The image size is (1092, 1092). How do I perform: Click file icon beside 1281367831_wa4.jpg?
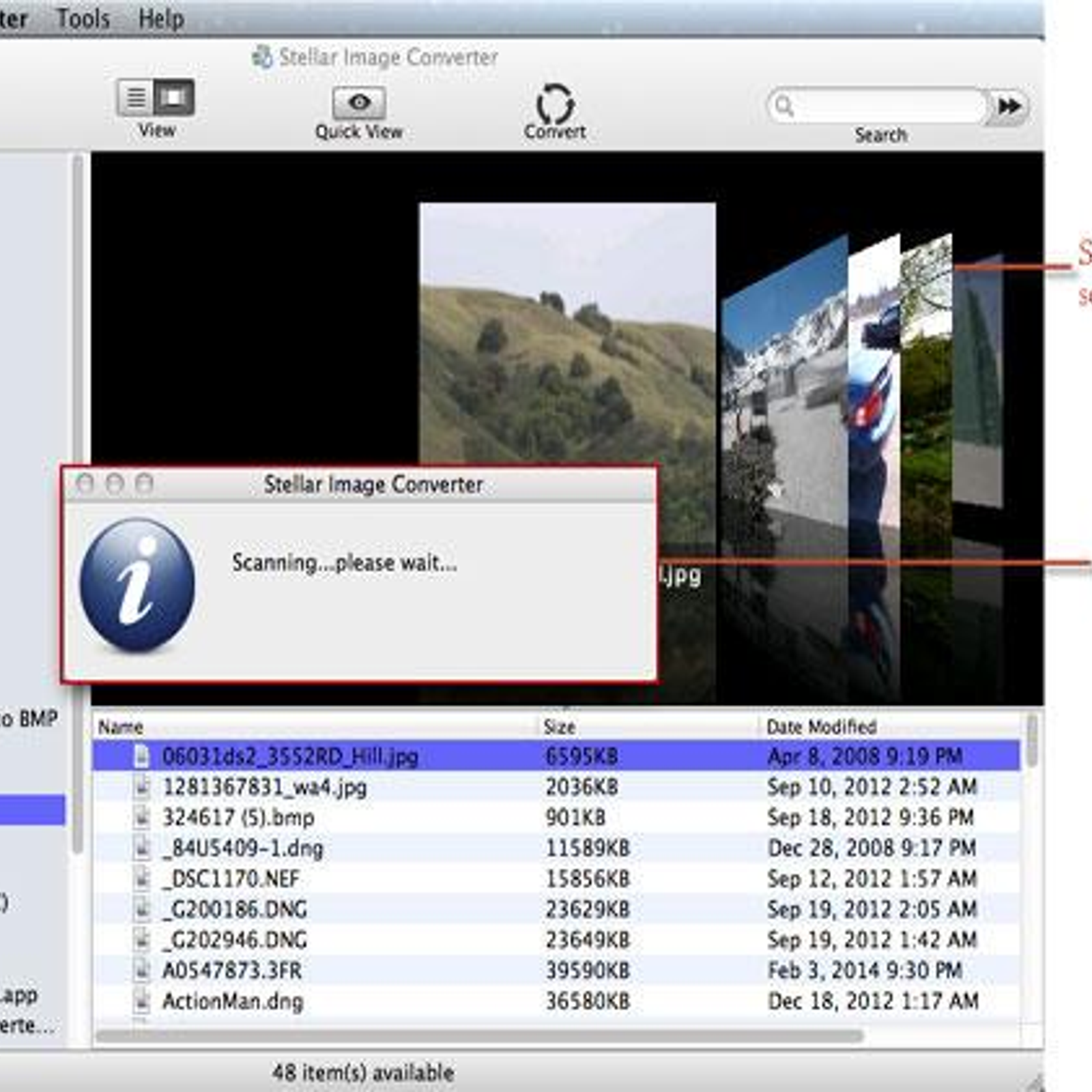tap(141, 787)
